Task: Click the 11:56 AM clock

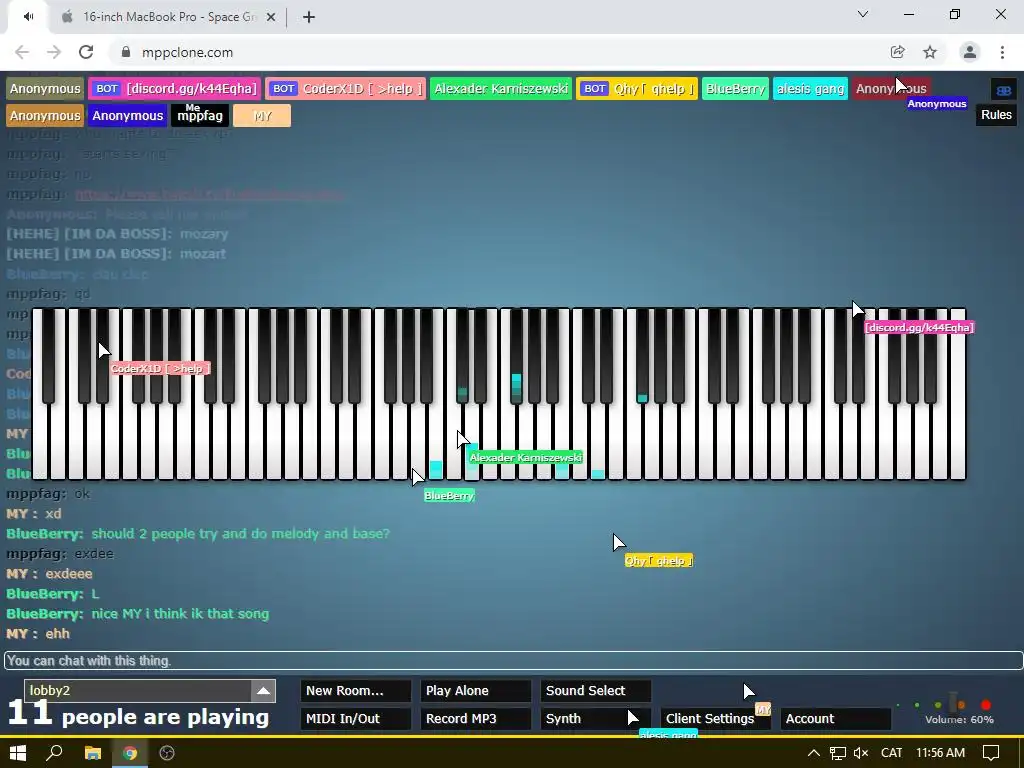Action: [x=940, y=753]
